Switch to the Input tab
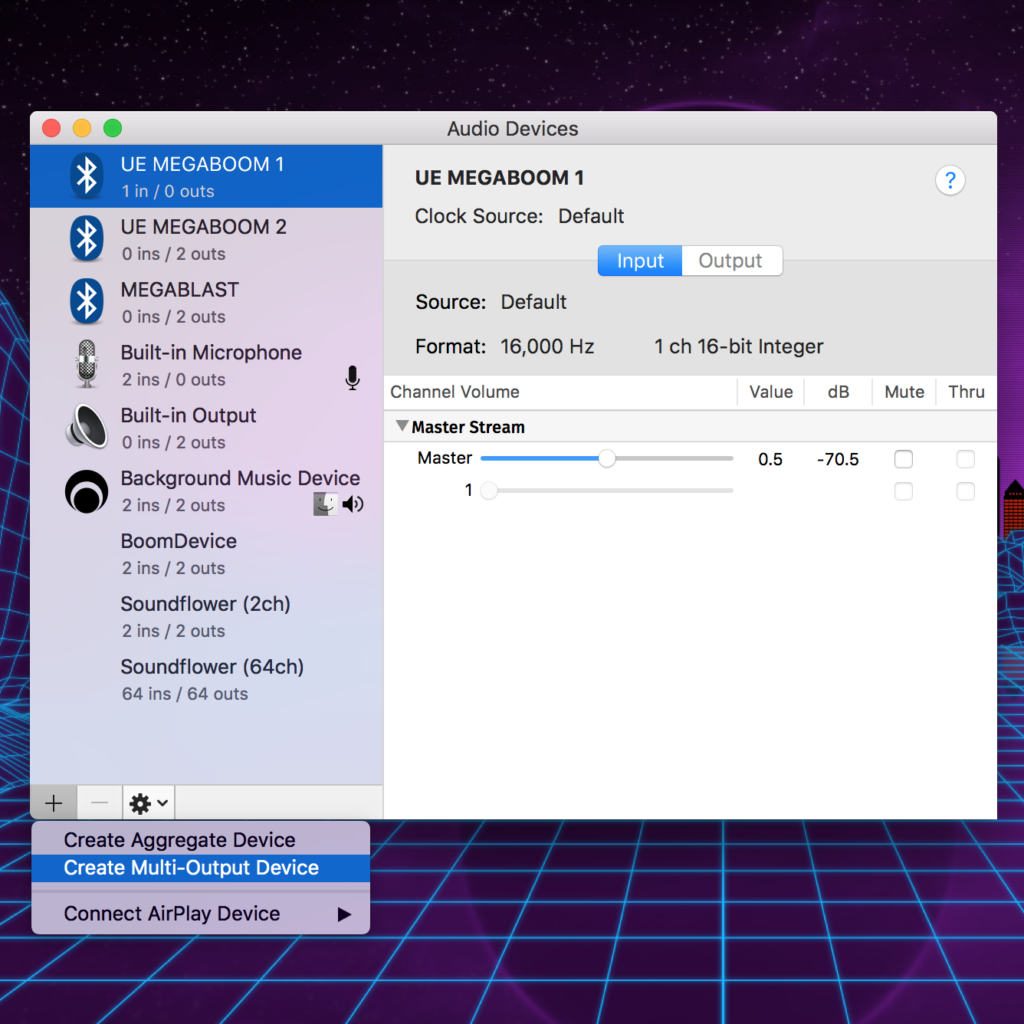Image resolution: width=1024 pixels, height=1024 pixels. (640, 261)
